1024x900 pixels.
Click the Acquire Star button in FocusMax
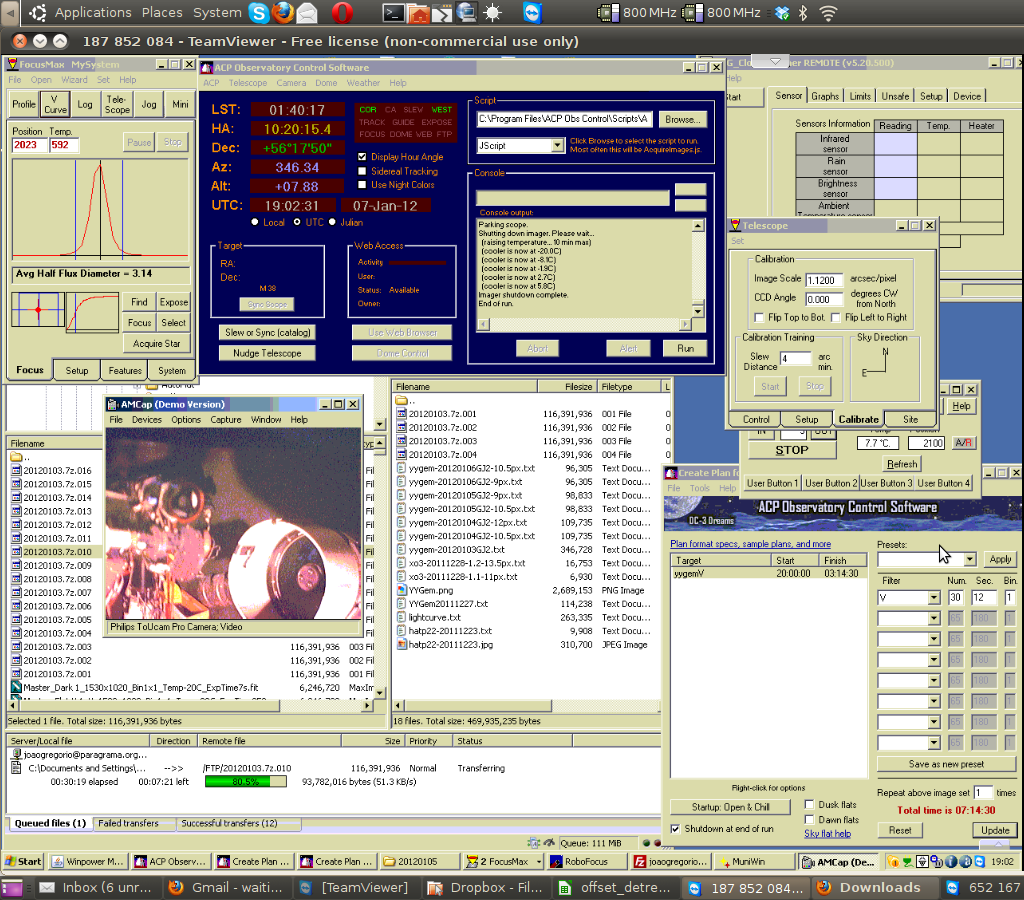tap(157, 344)
